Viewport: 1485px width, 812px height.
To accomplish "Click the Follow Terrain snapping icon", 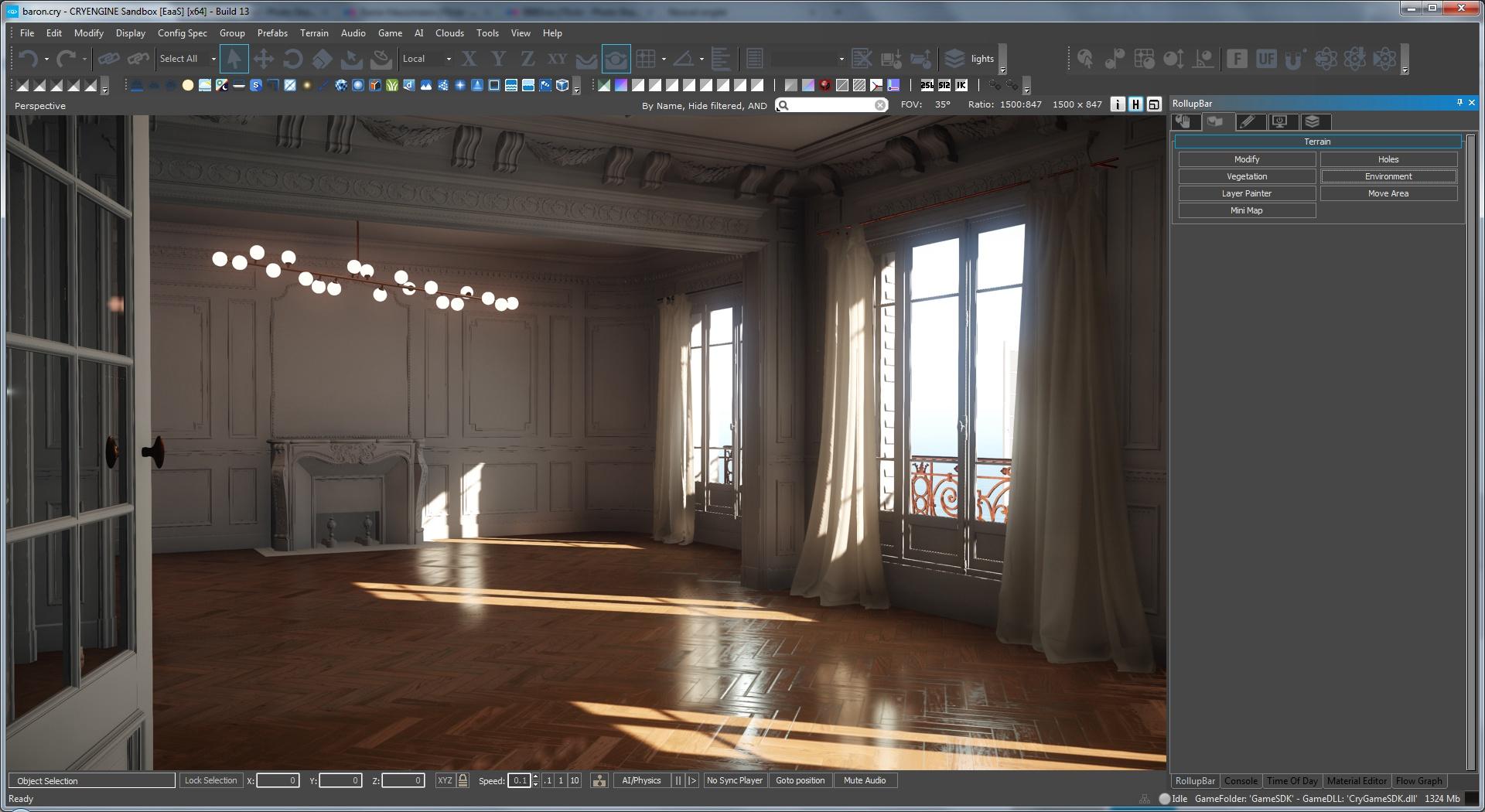I will tap(586, 59).
